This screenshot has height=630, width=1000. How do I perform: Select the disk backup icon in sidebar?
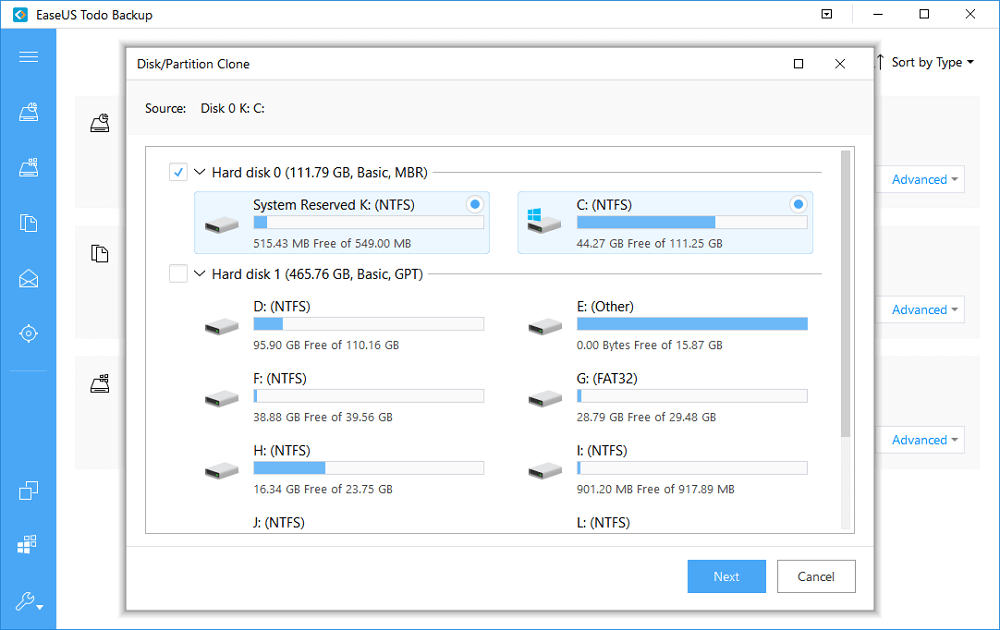(28, 112)
